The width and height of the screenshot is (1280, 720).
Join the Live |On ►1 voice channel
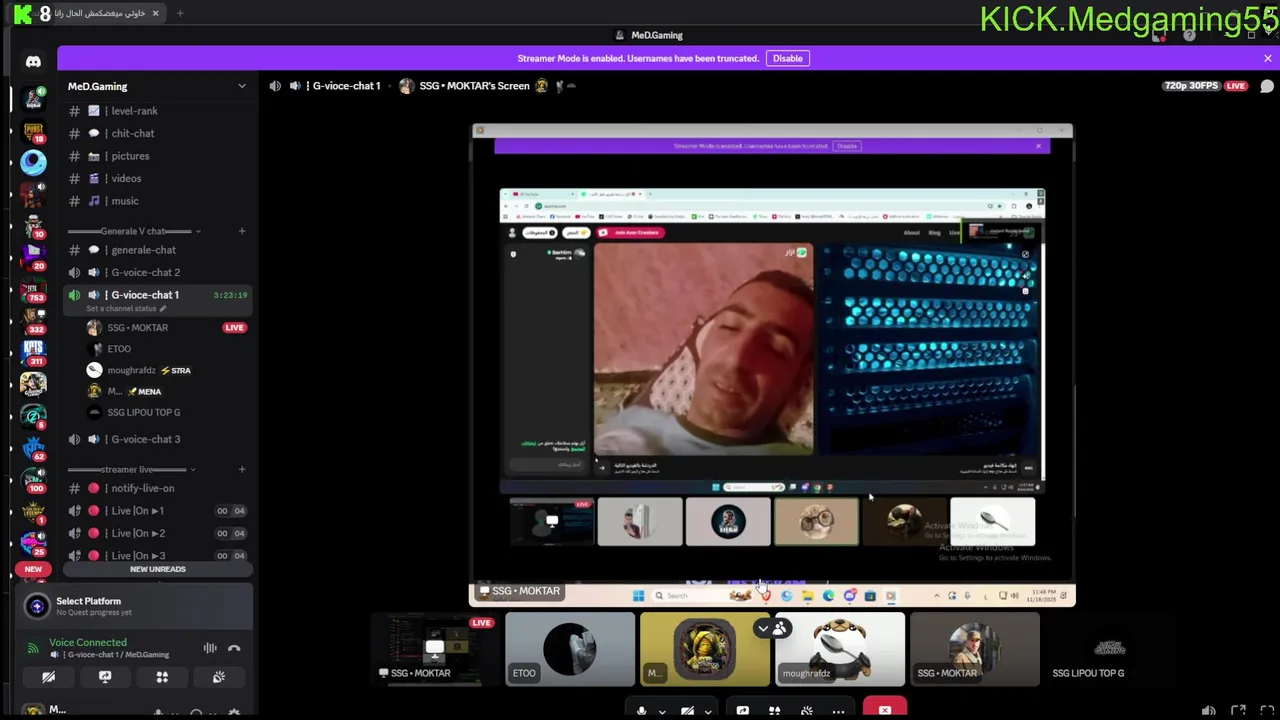pos(156,511)
